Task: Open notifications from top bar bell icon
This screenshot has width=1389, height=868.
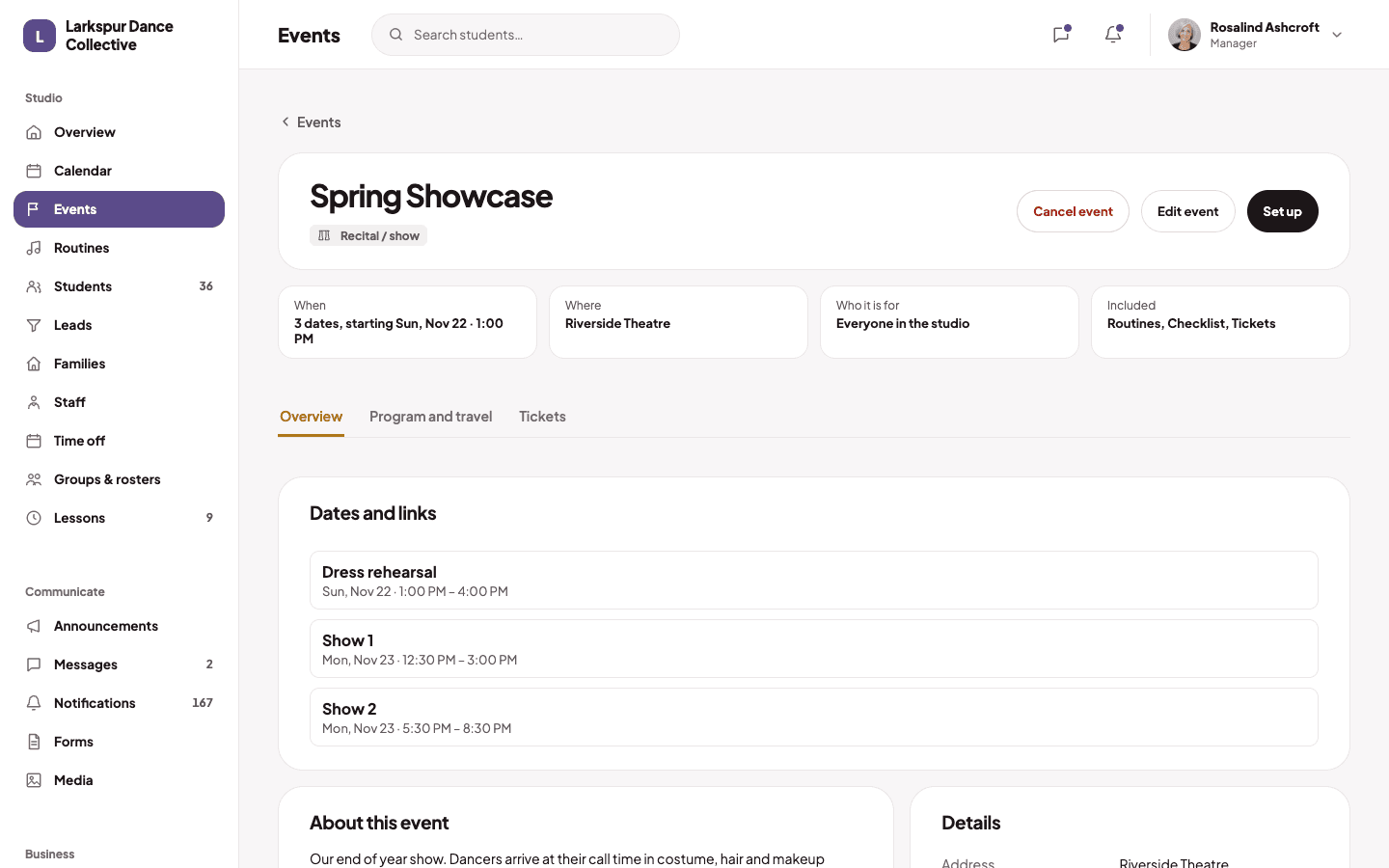Action: pyautogui.click(x=1113, y=35)
